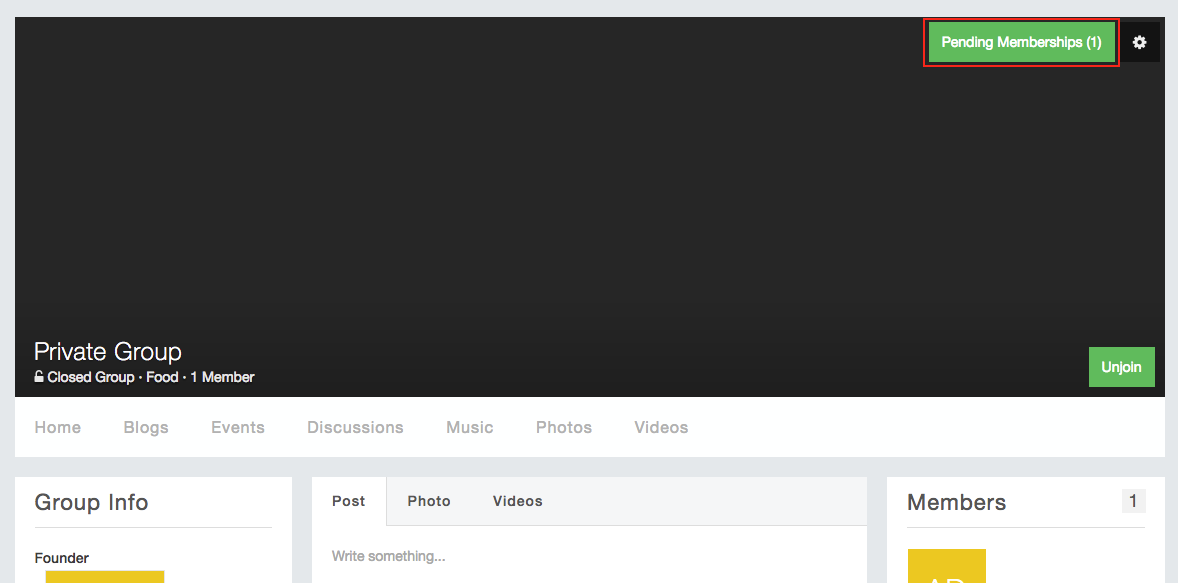Viewport: 1178px width, 583px height.
Task: Click the Write something text field
Action: [588, 556]
